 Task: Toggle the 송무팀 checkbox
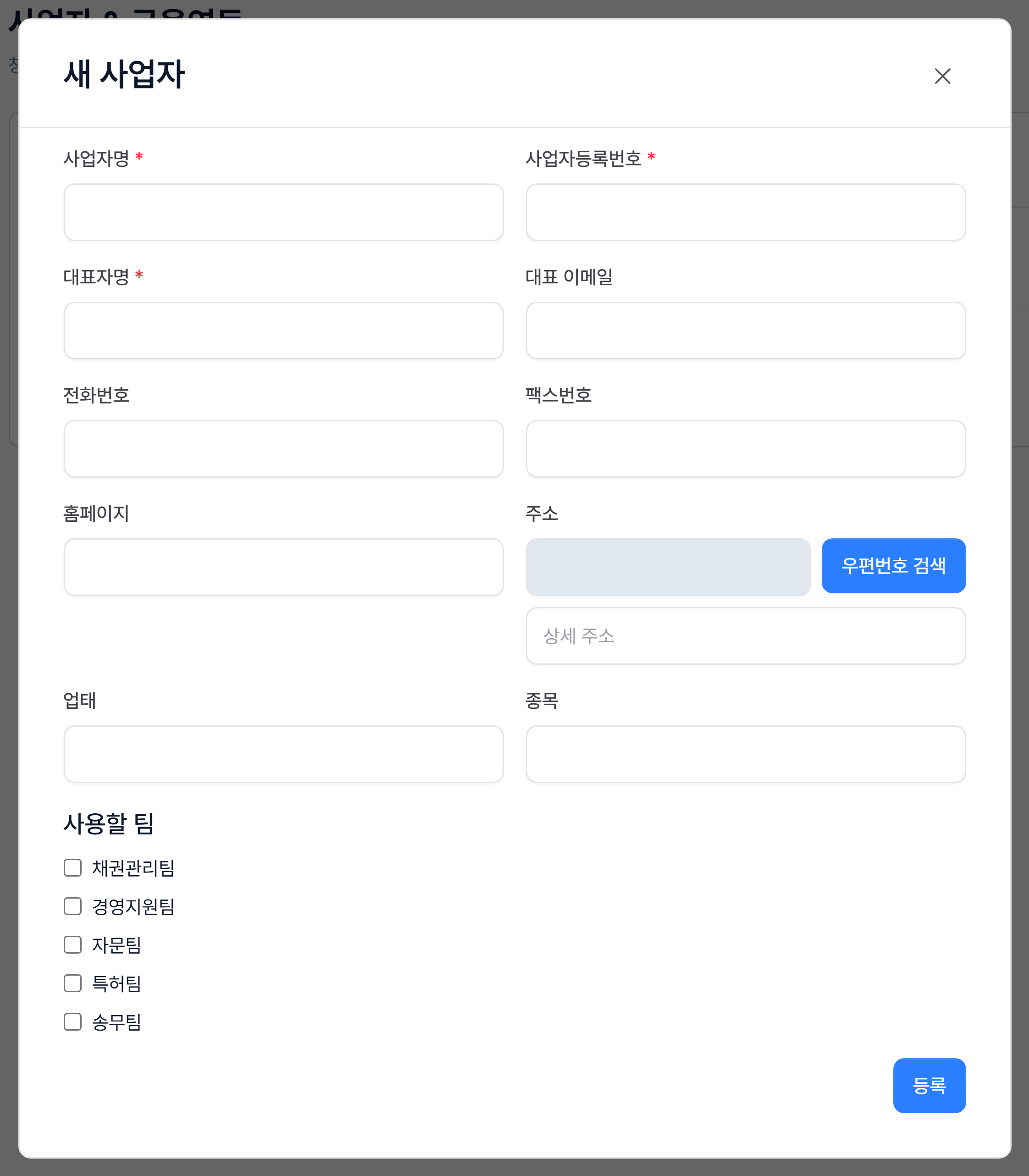click(x=72, y=1021)
